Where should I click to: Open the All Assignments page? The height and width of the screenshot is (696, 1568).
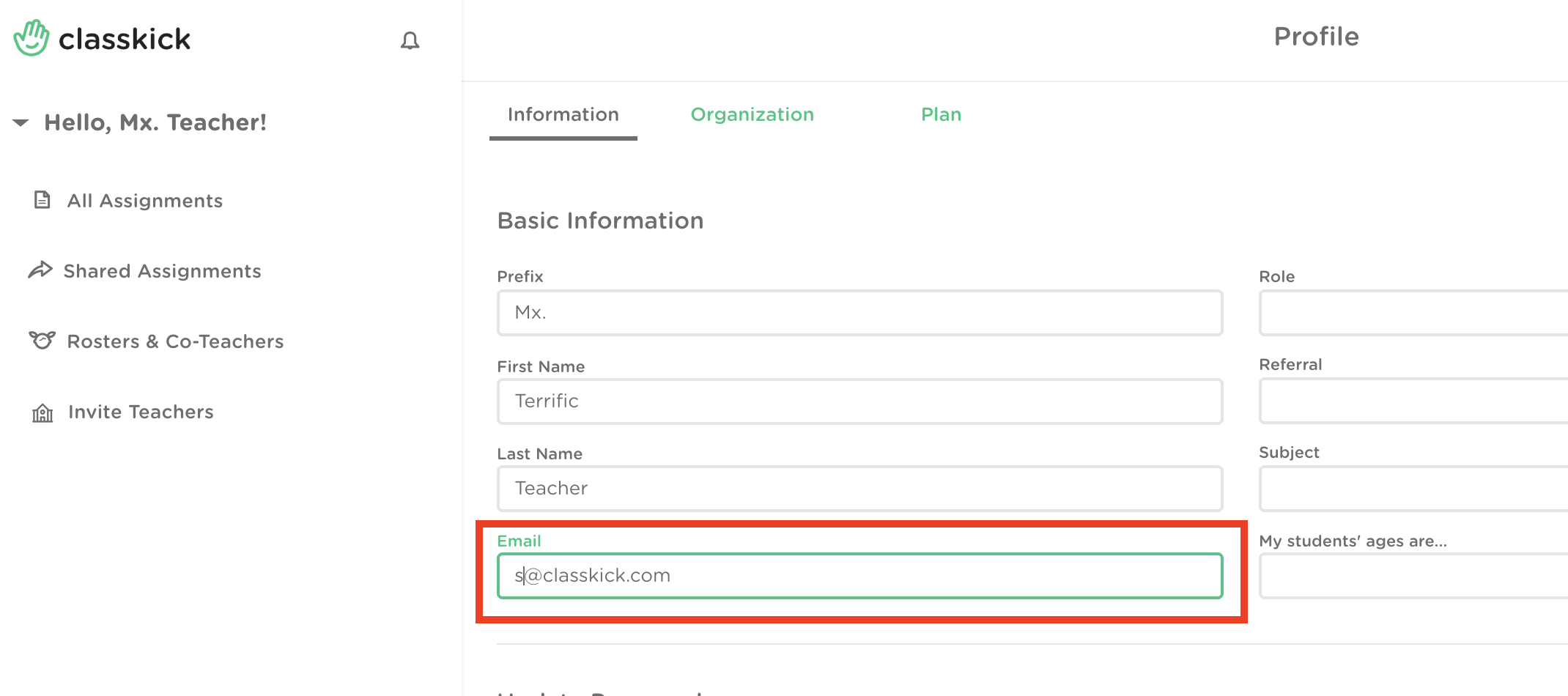point(145,201)
